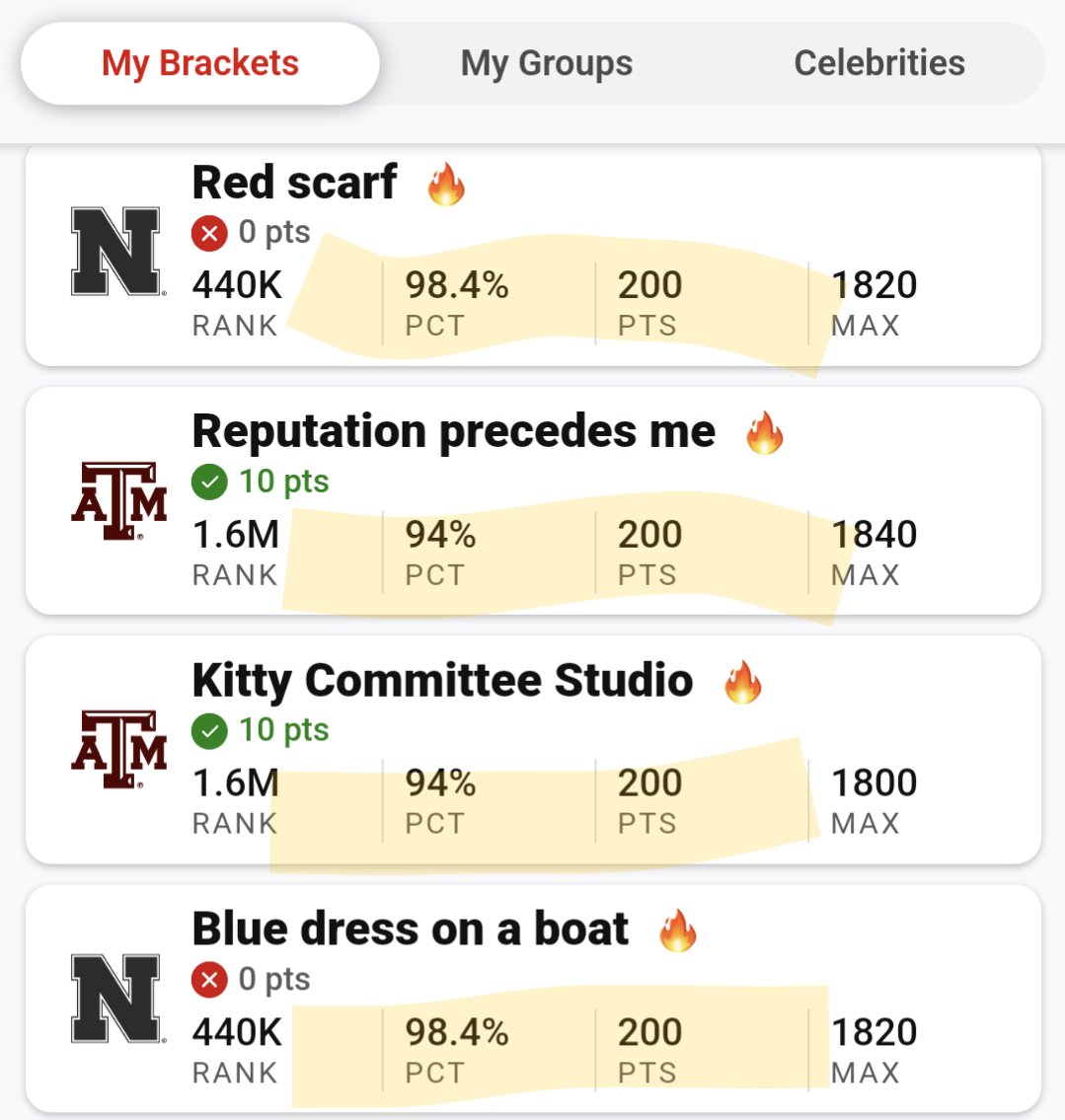This screenshot has width=1065, height=1120.
Task: Click the Texas A&M logo for Kitty Committee Studio
Action: [x=119, y=749]
